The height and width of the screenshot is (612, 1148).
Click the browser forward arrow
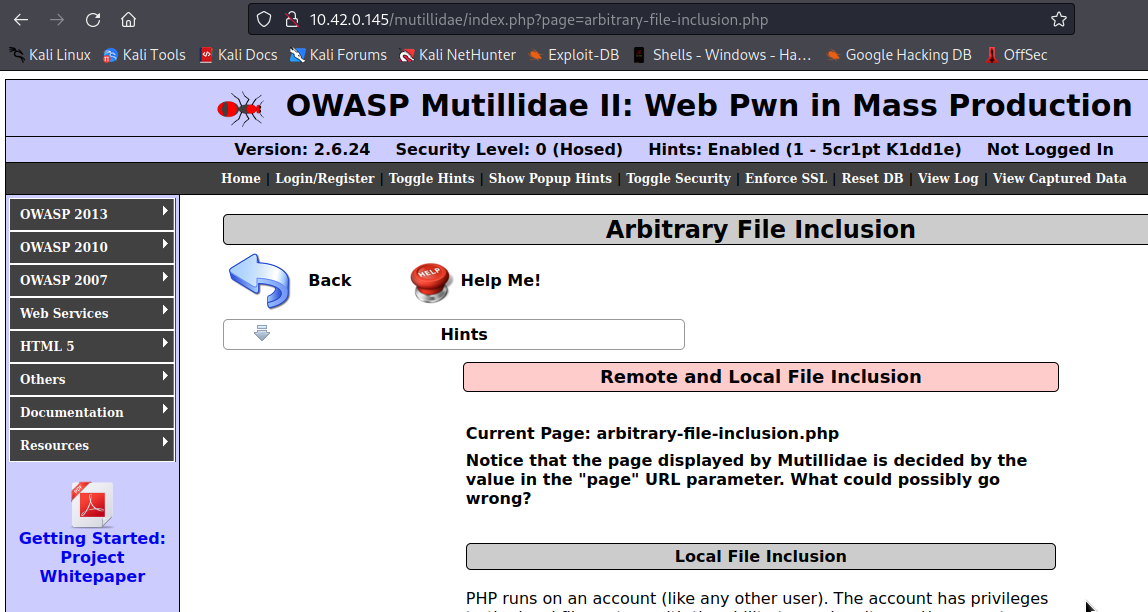pos(57,20)
